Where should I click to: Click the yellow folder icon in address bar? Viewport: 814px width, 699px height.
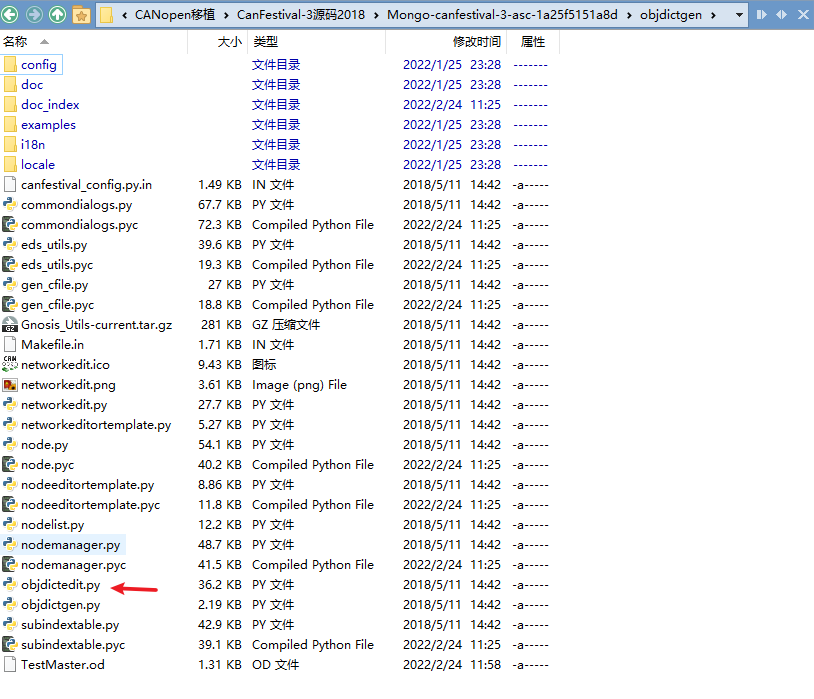pyautogui.click(x=106, y=15)
